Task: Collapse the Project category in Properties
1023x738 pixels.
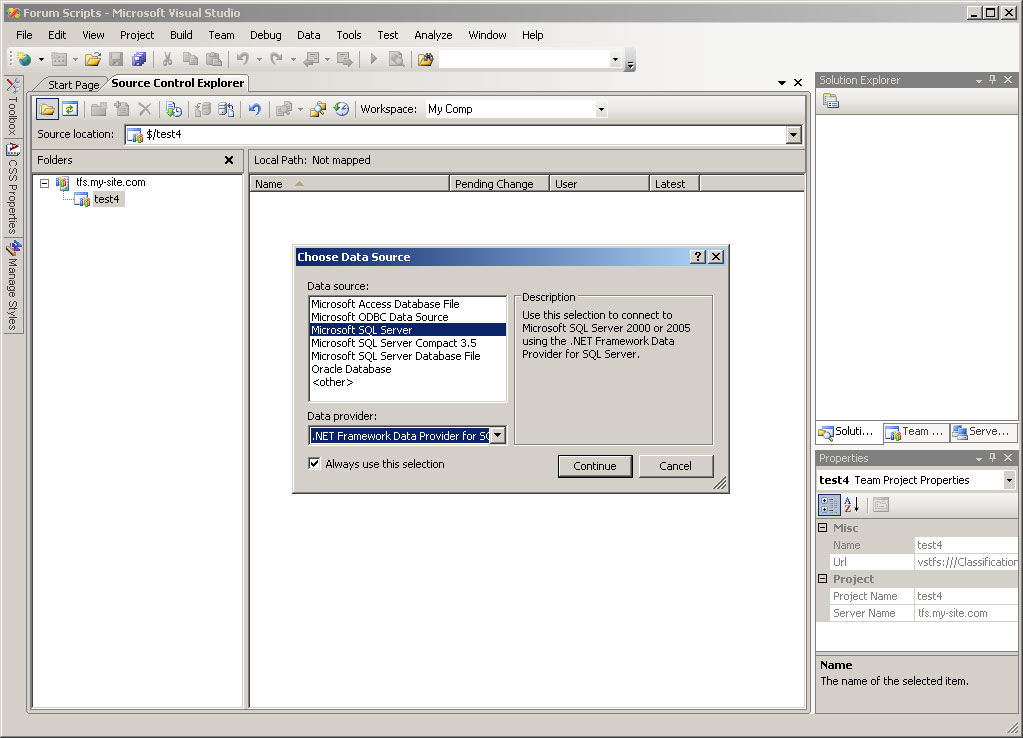Action: [823, 578]
